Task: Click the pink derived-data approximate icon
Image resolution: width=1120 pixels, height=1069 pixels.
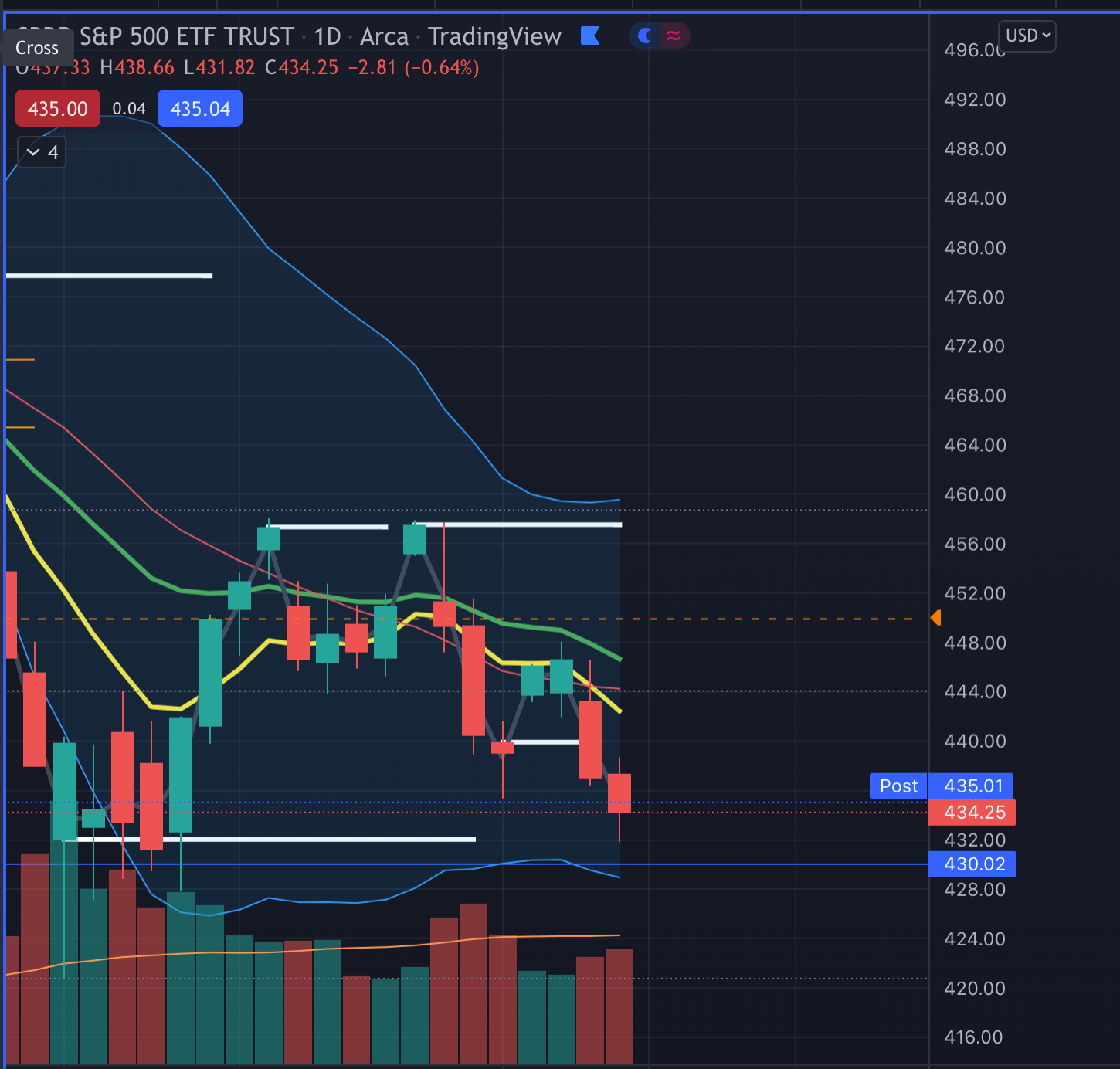Action: point(674,36)
